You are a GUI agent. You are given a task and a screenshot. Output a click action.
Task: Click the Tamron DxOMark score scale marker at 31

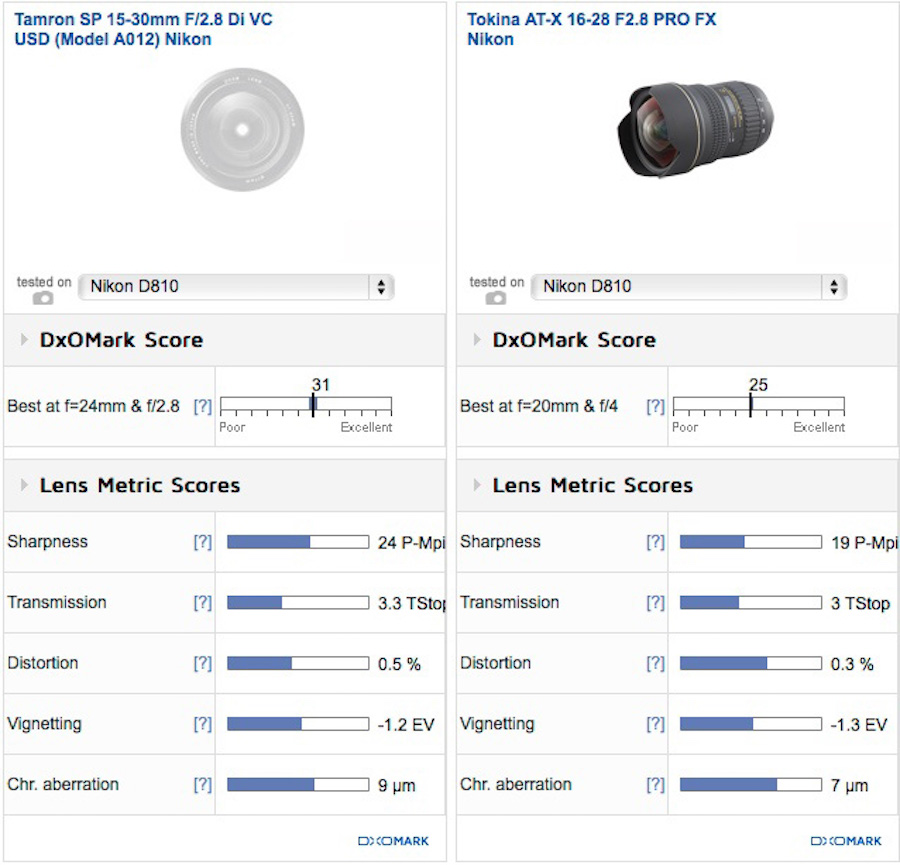(x=313, y=405)
